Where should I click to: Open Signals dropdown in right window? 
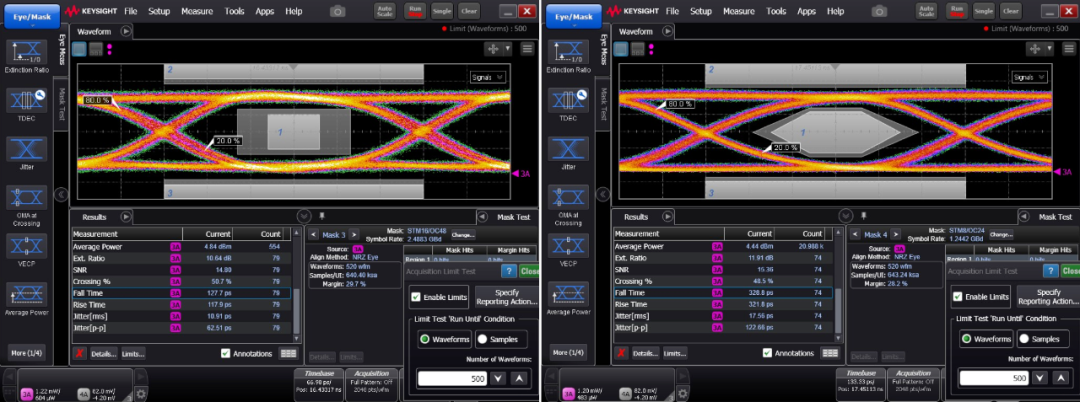(1030, 77)
